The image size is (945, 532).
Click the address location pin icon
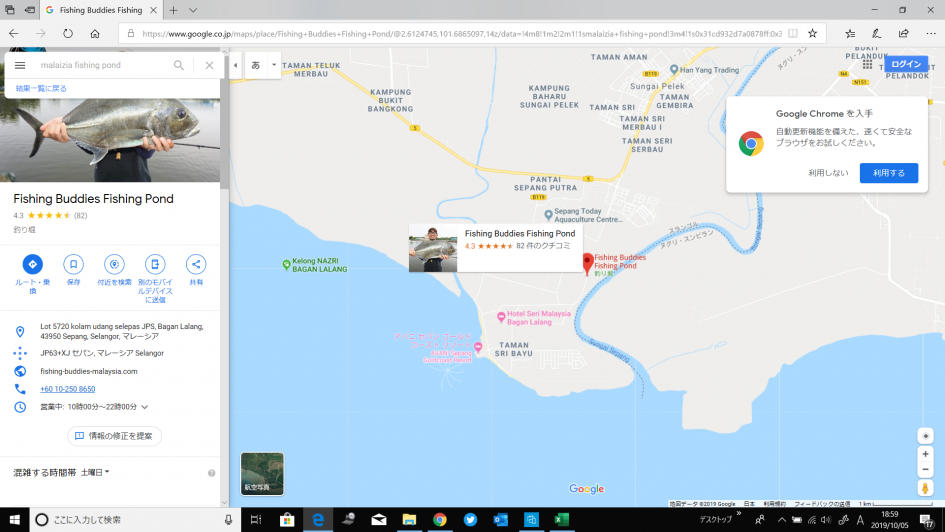20,331
